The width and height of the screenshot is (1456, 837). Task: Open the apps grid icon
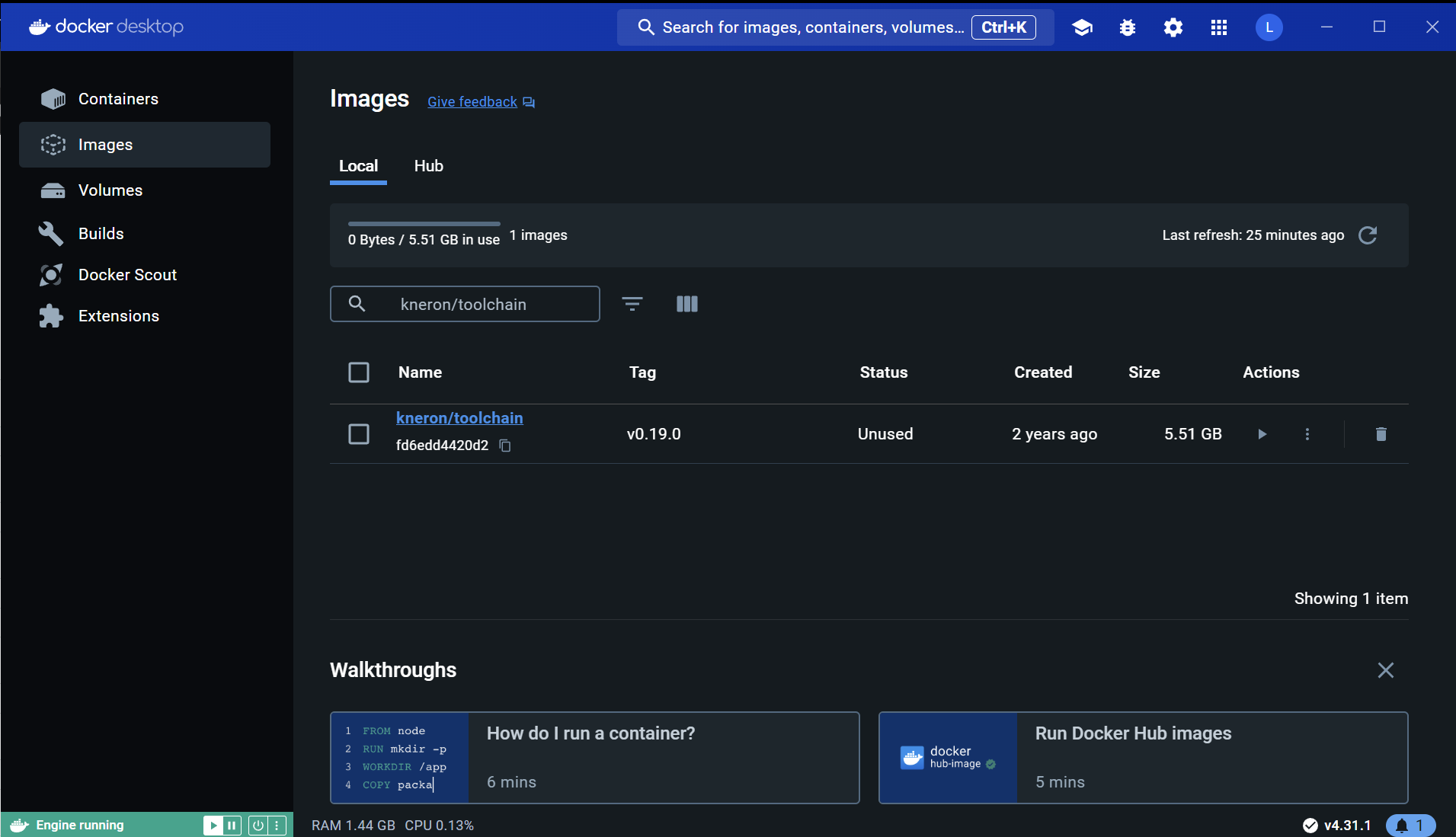(x=1219, y=27)
